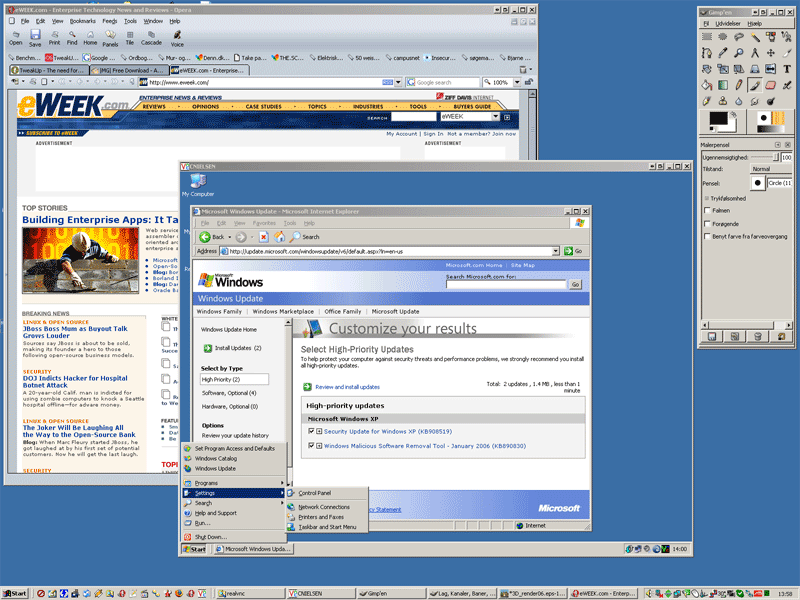Viewport: 800px width, 600px height.
Task: Select GIMP's Pencil tool
Action: (739, 85)
